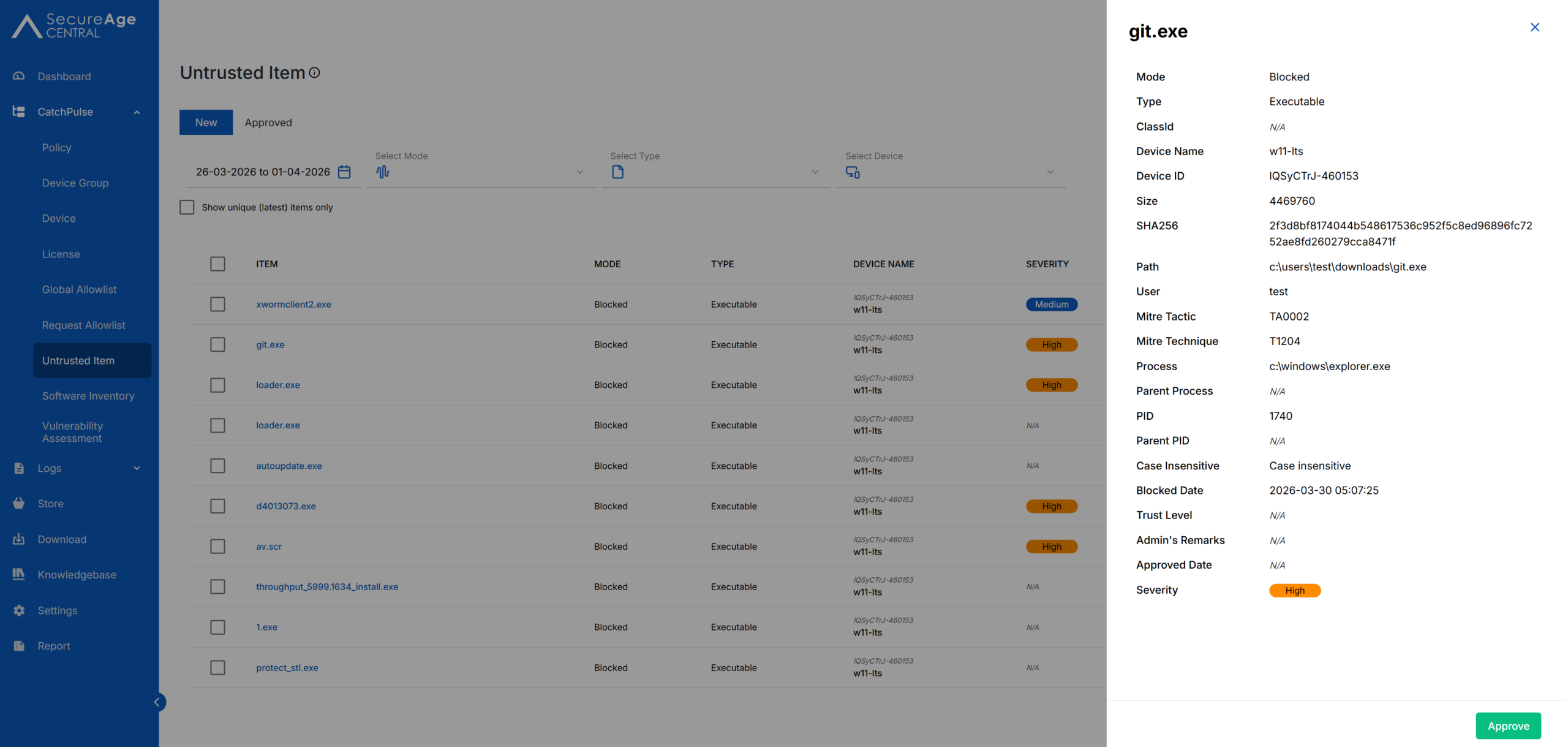Close the git.exe details panel
Viewport: 1568px width, 747px height.
coord(1534,27)
